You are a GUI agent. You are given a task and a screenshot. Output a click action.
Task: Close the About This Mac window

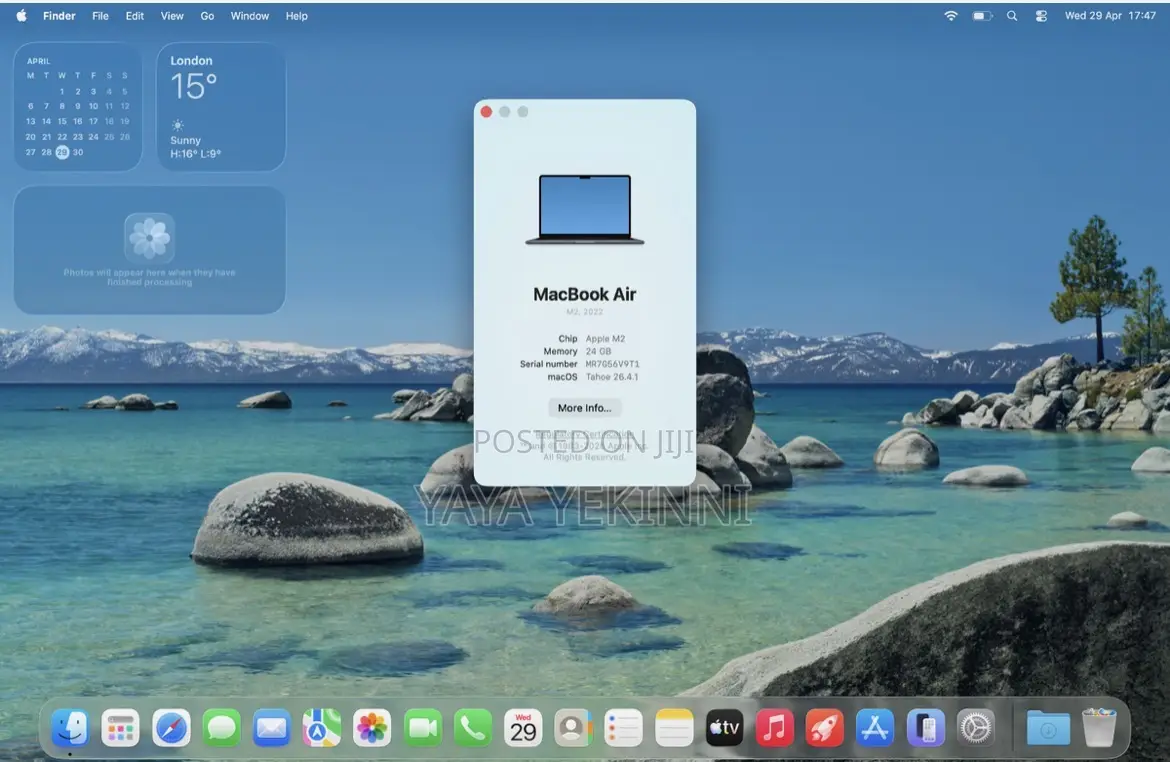487,112
